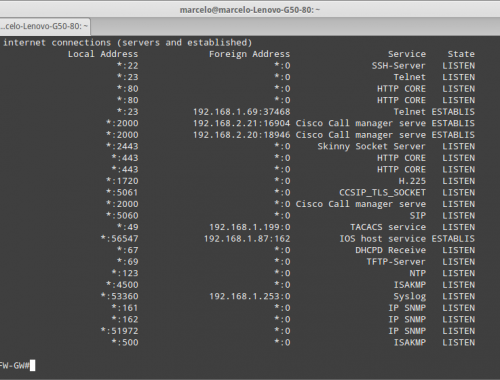Click local address *:49
Image resolution: width=500 pixels, height=380 pixels.
[127, 227]
